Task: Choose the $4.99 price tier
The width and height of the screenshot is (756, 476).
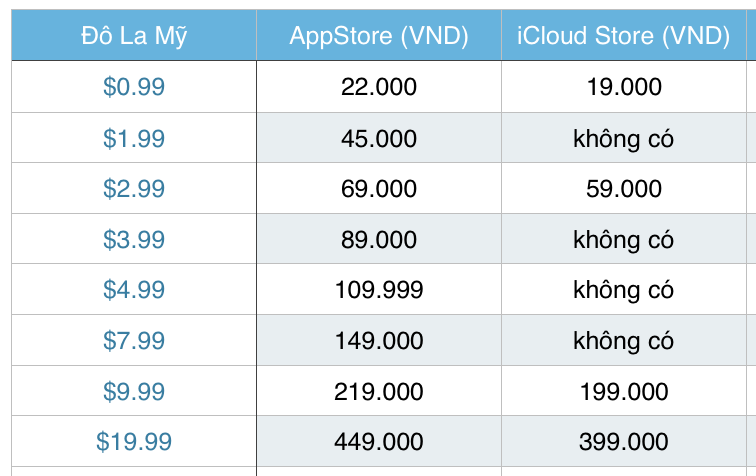Action: (x=134, y=290)
